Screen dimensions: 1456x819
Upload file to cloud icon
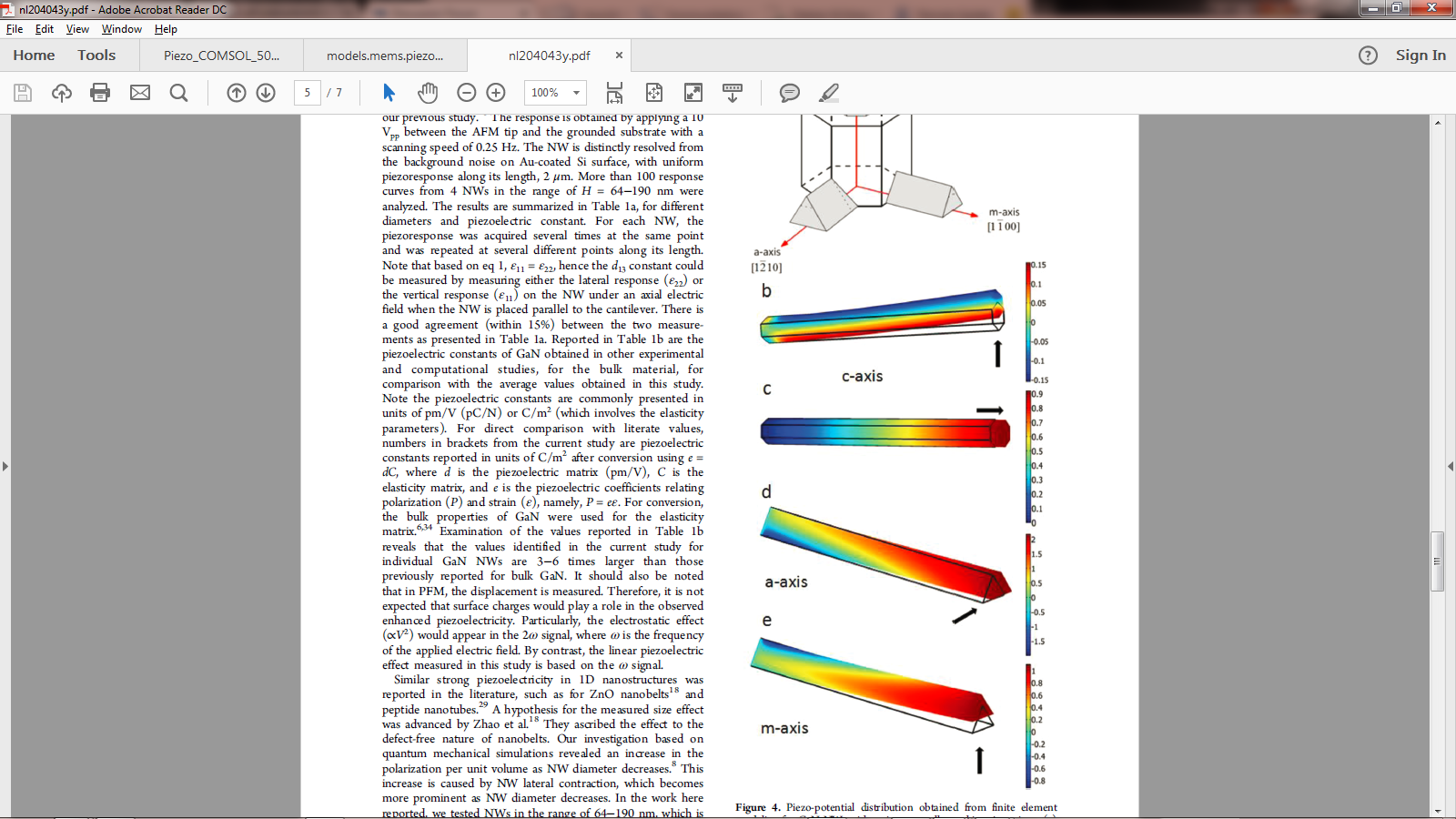[62, 93]
